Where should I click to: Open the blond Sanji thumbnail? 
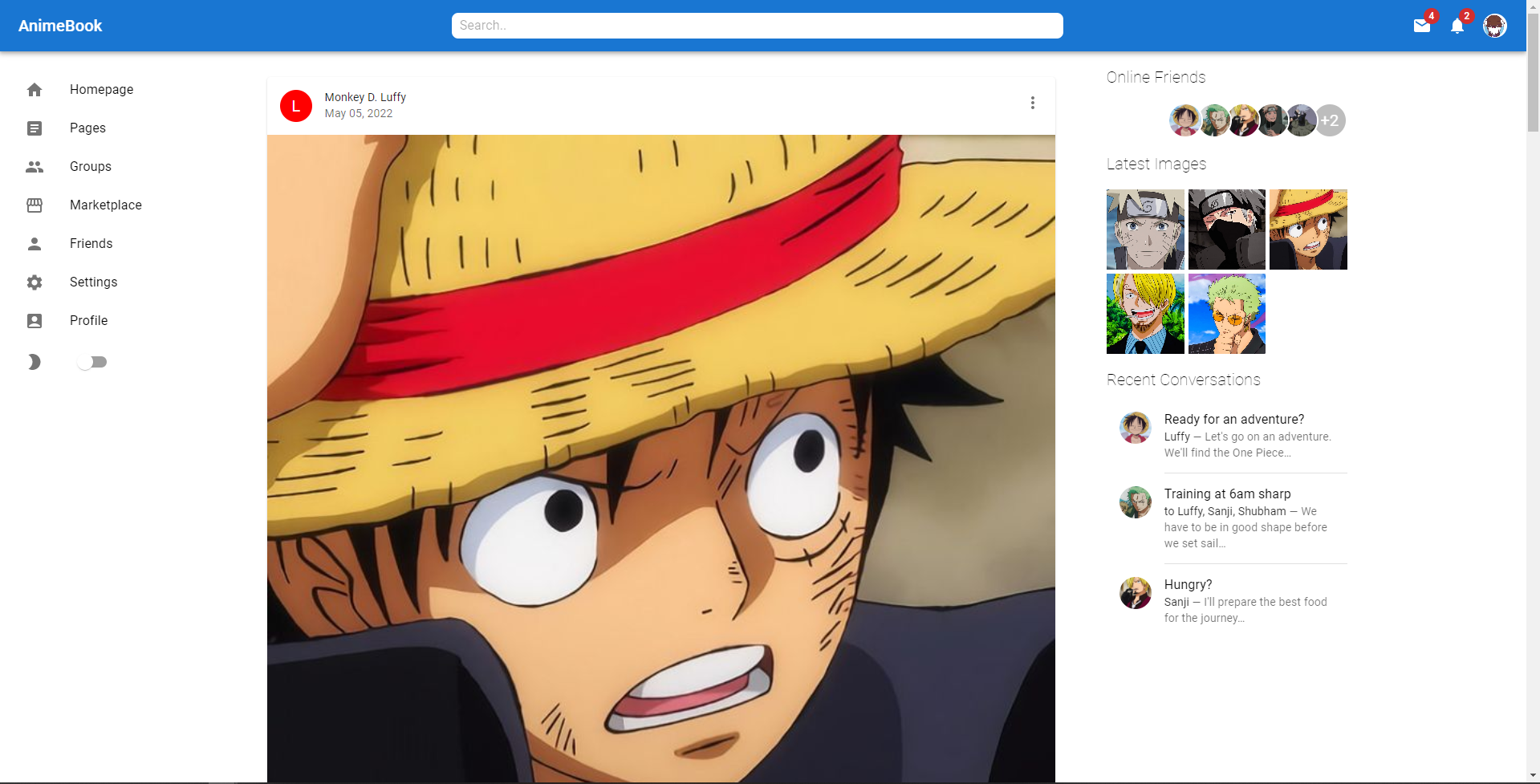pyautogui.click(x=1145, y=314)
